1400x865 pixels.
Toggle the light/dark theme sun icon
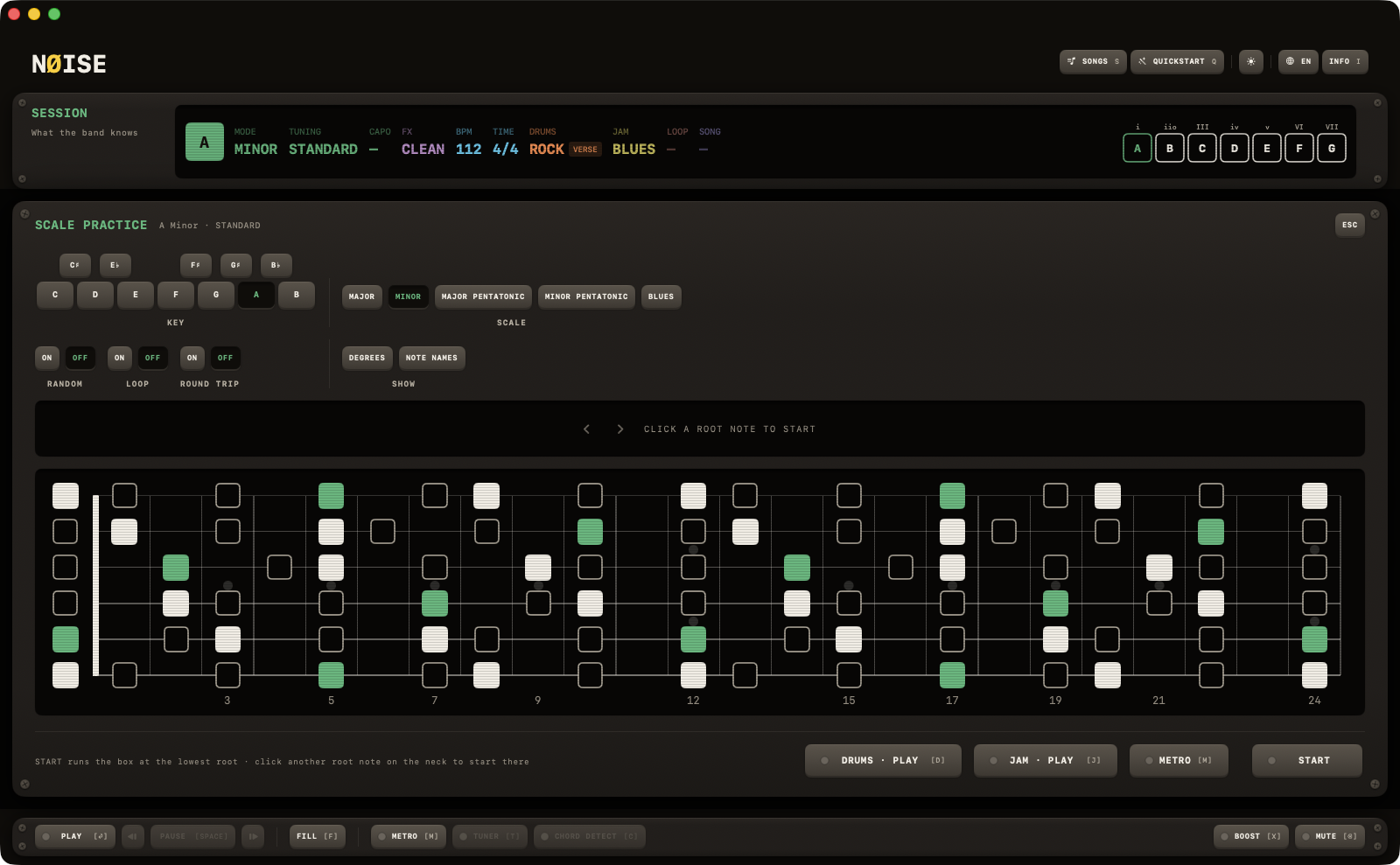tap(1251, 61)
